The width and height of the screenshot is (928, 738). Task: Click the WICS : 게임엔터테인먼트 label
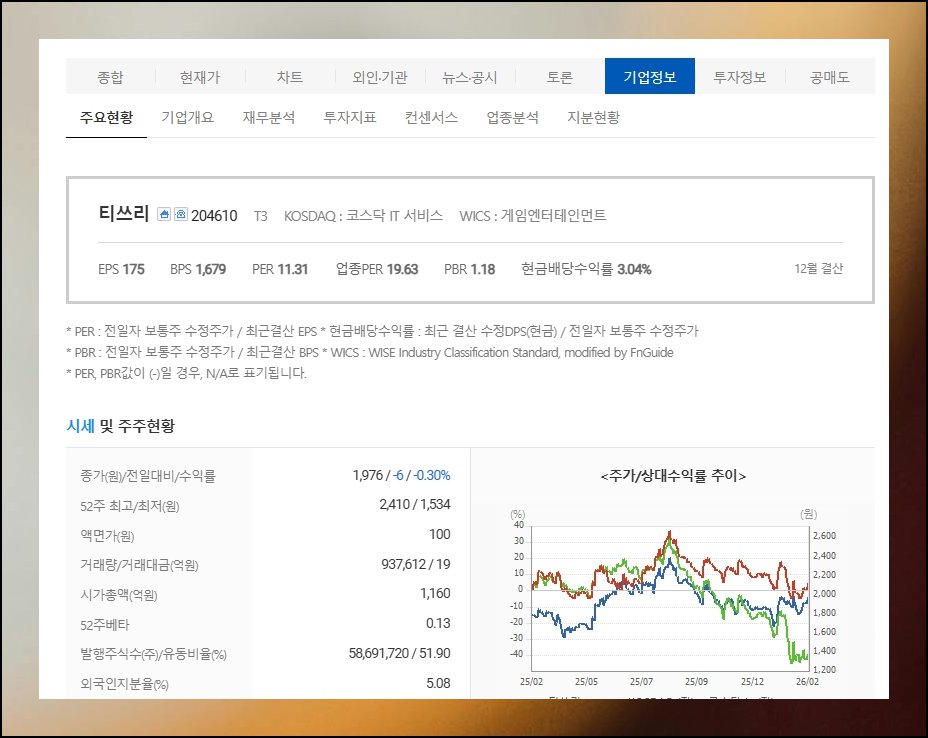tap(533, 215)
